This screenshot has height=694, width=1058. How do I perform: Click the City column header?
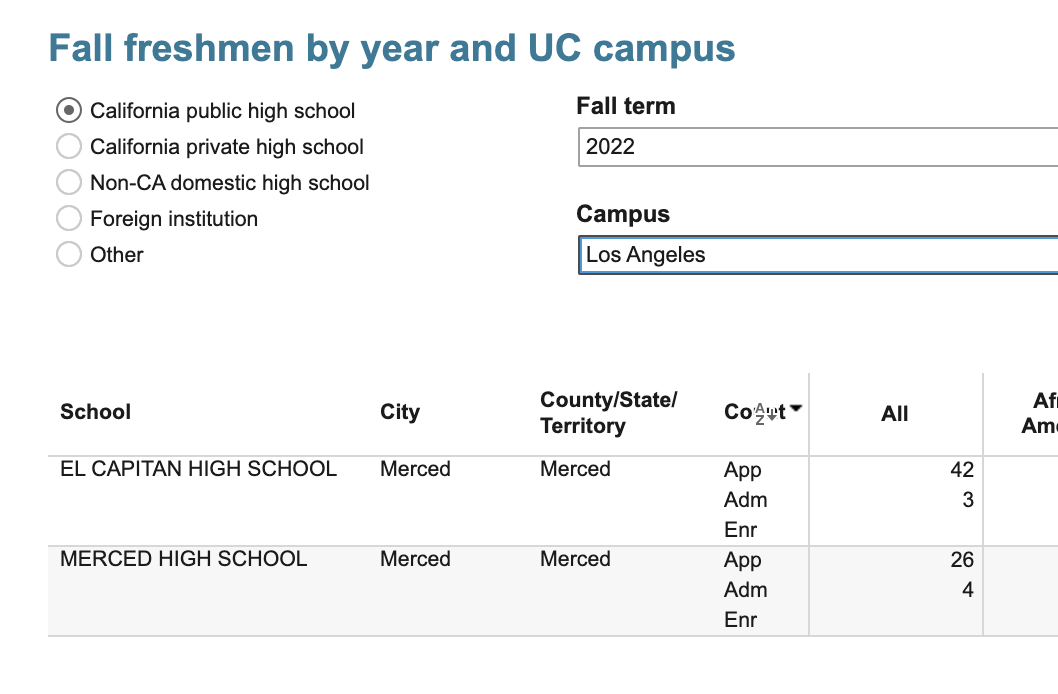tap(400, 412)
